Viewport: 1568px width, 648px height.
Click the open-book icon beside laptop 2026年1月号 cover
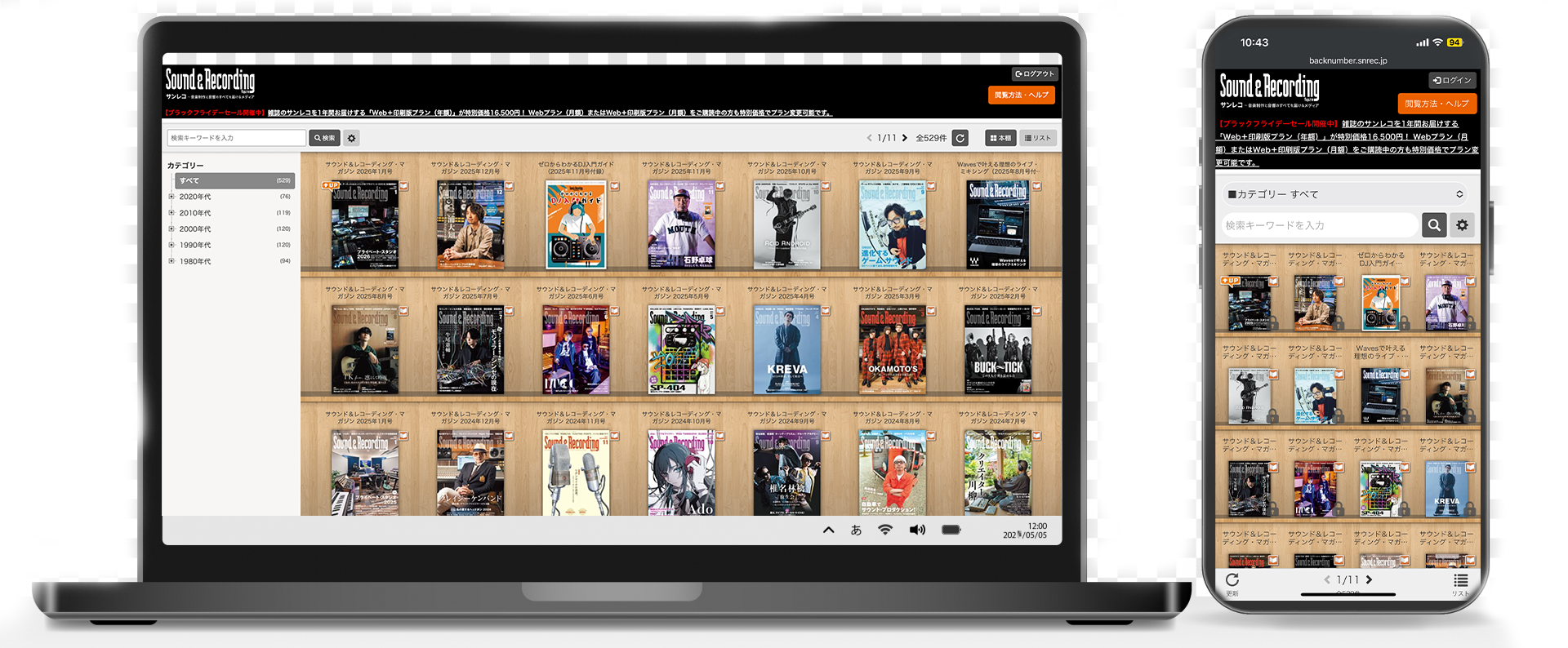tap(403, 186)
